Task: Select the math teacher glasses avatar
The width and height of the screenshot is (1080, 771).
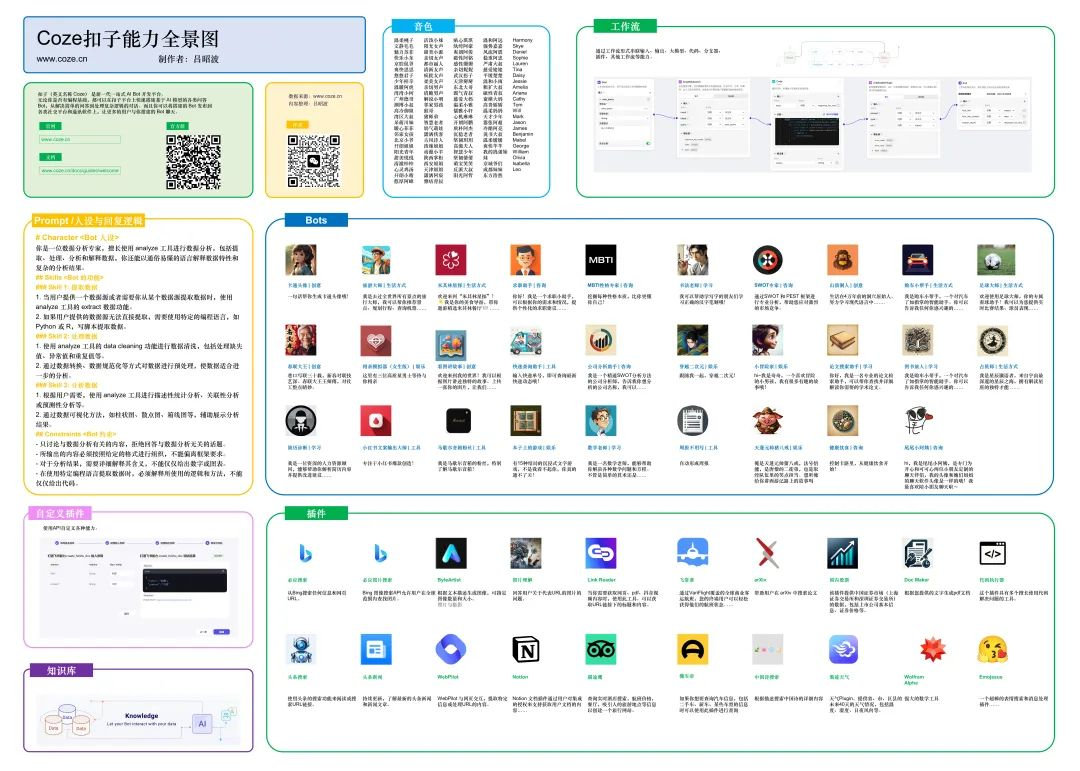Action: pos(601,421)
